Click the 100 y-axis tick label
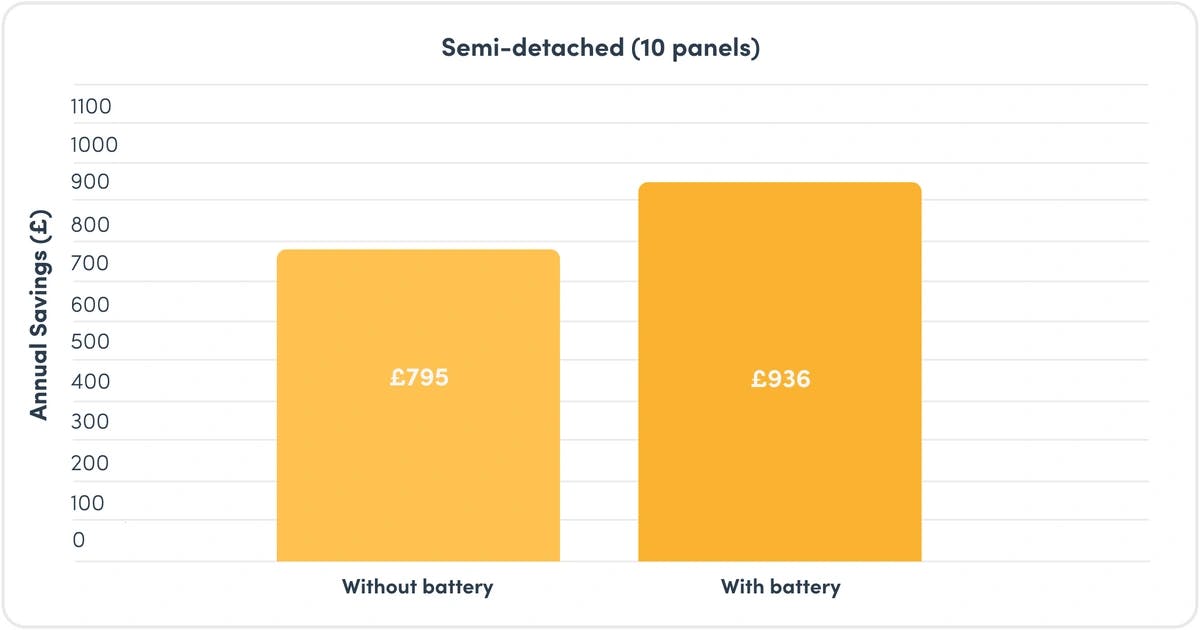The height and width of the screenshot is (630, 1200). coord(89,503)
